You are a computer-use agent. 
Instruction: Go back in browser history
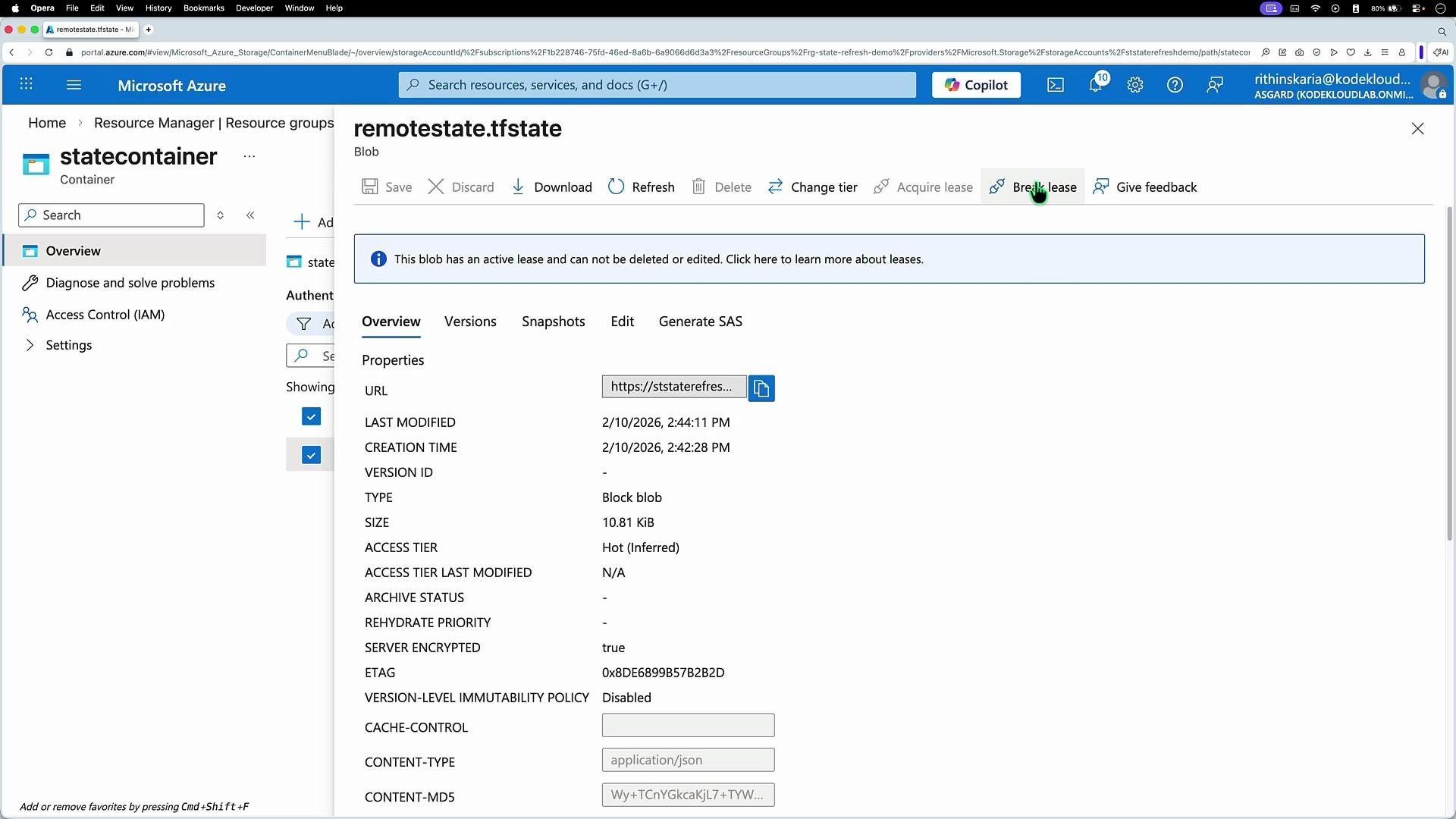(x=11, y=52)
